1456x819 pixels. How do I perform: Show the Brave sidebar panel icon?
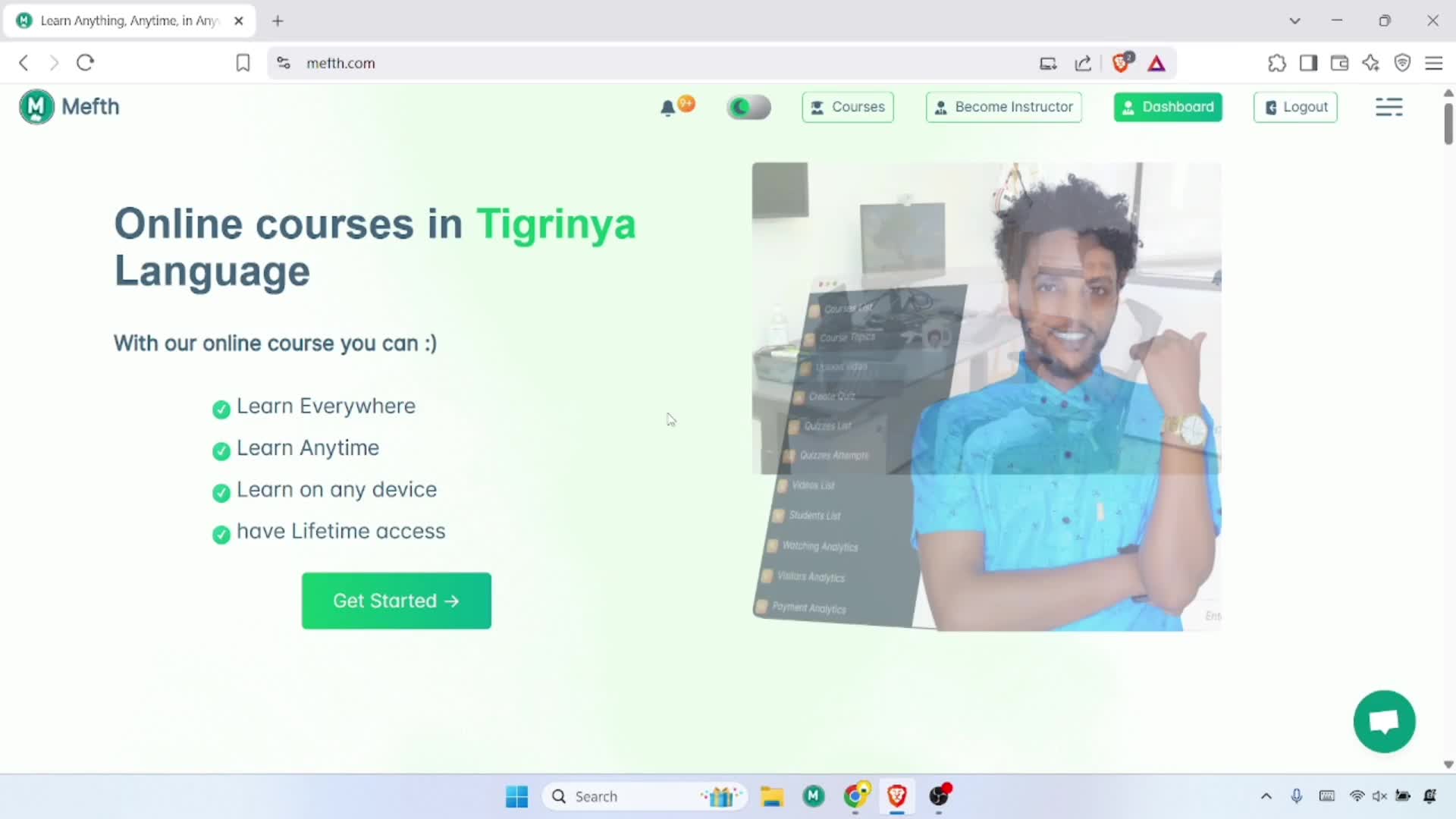point(1309,63)
